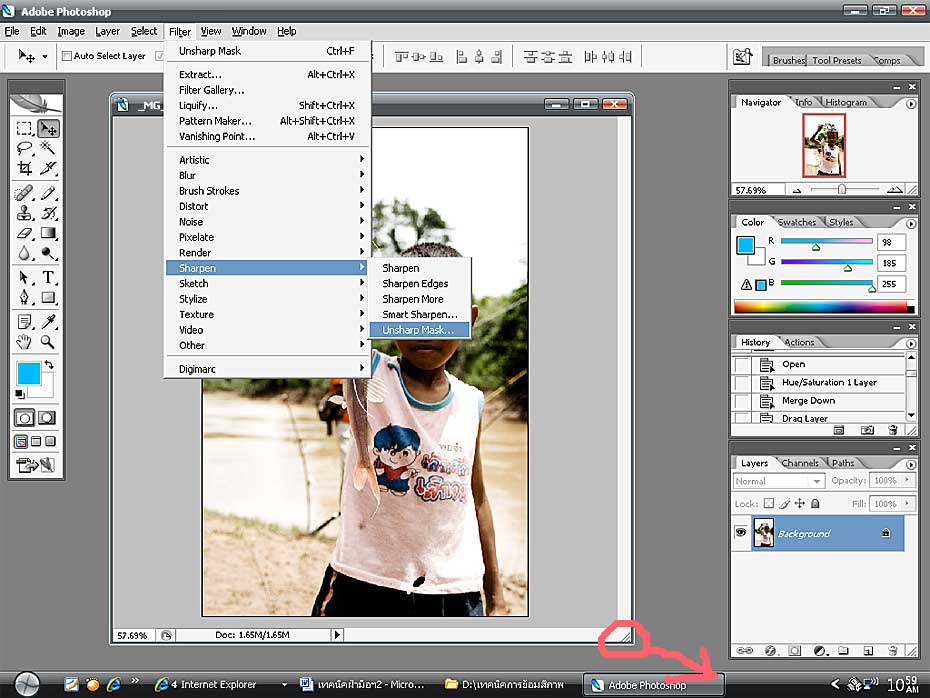Toggle history source box beside Hue/Saturation 1 Layer
Viewport: 930px width, 698px height.
click(742, 383)
